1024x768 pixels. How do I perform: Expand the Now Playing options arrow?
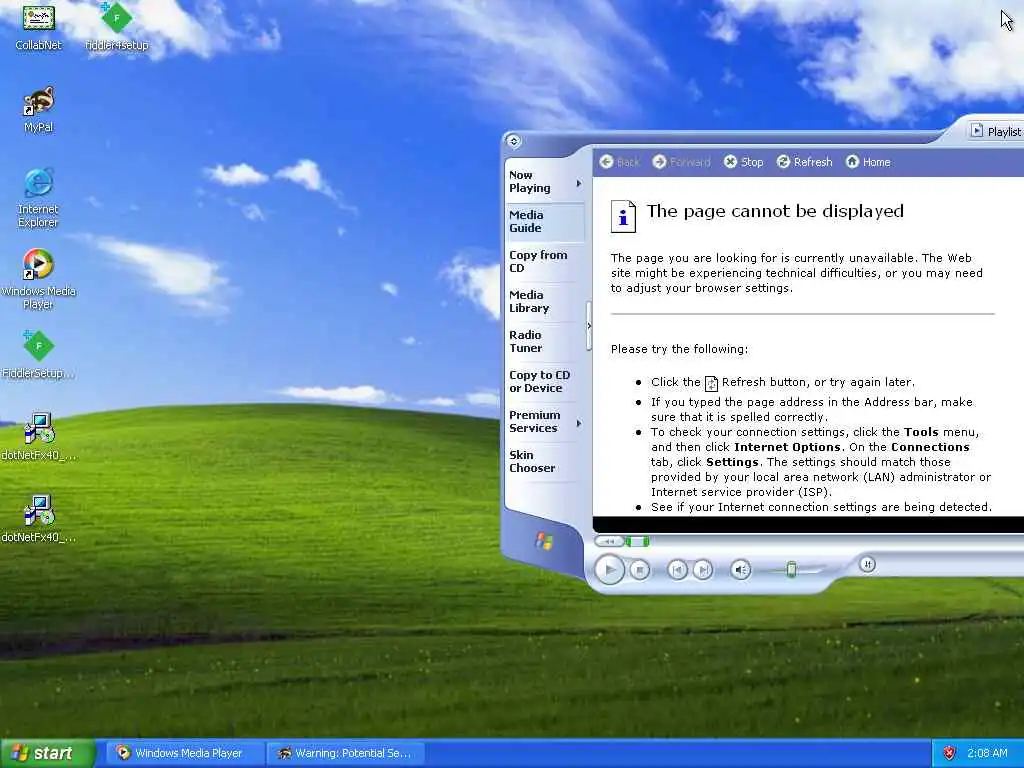pos(579,184)
